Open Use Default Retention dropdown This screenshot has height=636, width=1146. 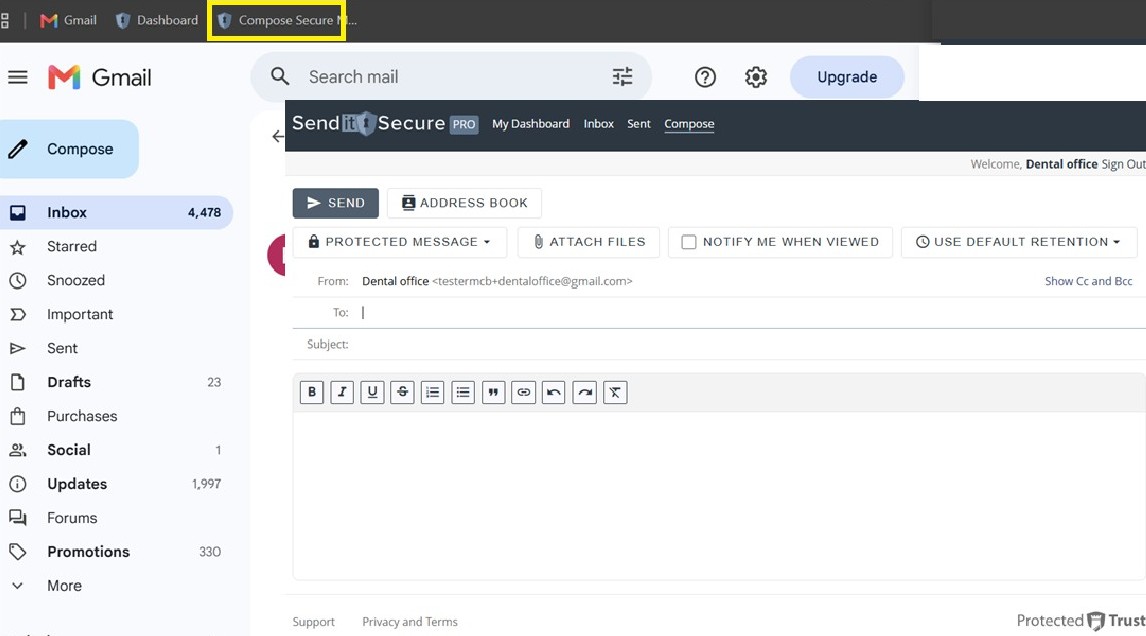(1019, 242)
